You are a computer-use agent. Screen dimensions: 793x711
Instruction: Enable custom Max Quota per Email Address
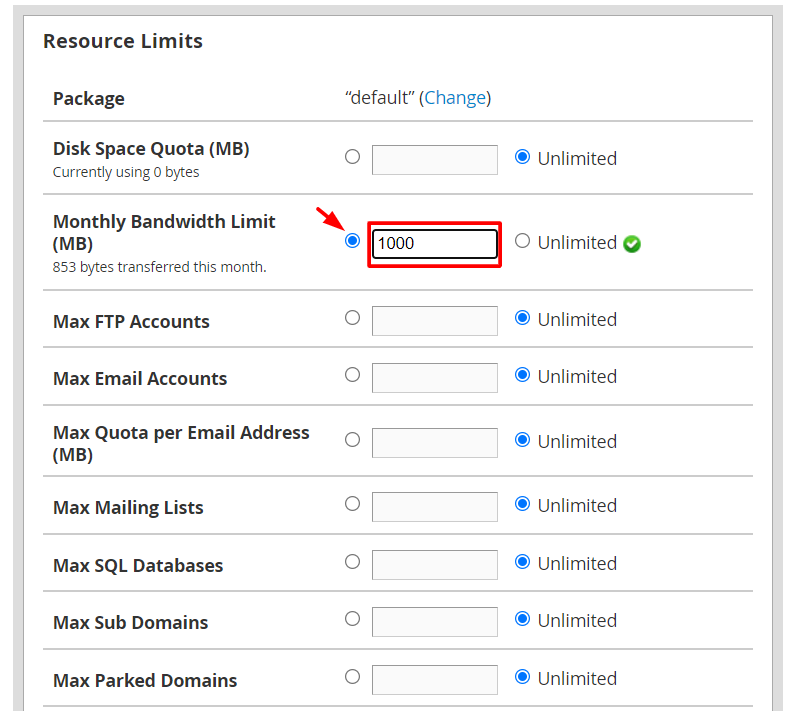coord(352,440)
